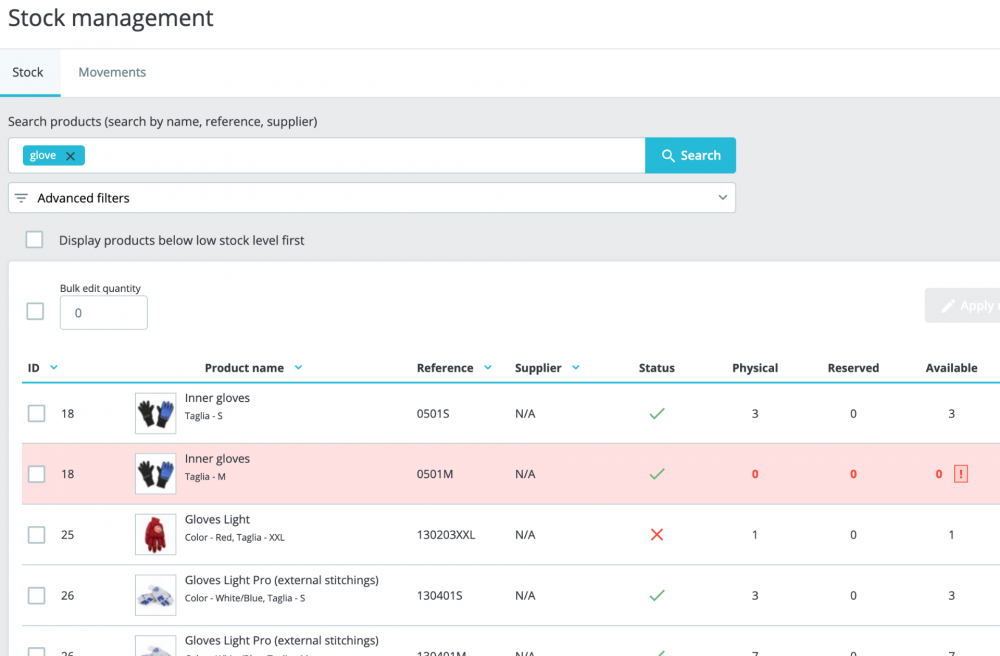Sort by Product name column arrow
The height and width of the screenshot is (656, 1000).
pos(298,368)
